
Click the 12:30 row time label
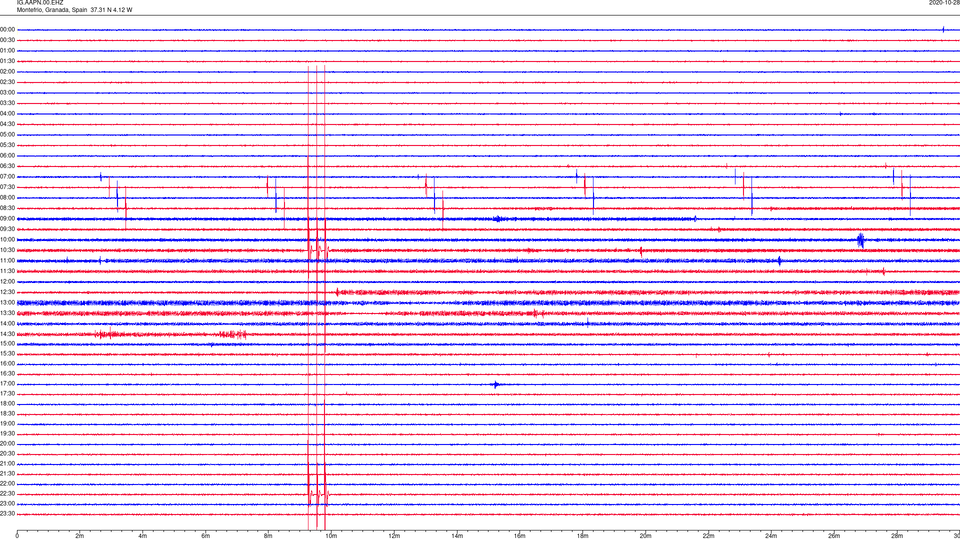coord(7,292)
